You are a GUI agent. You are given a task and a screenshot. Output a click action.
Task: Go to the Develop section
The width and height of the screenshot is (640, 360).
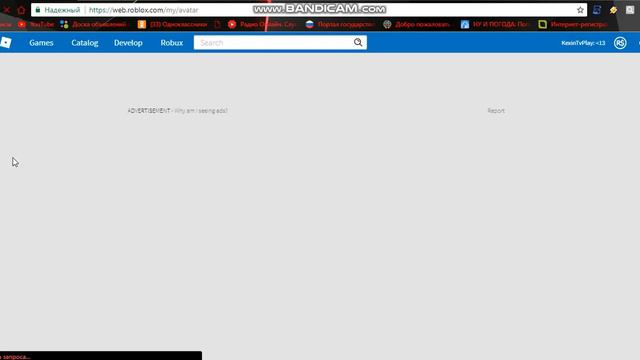point(128,43)
